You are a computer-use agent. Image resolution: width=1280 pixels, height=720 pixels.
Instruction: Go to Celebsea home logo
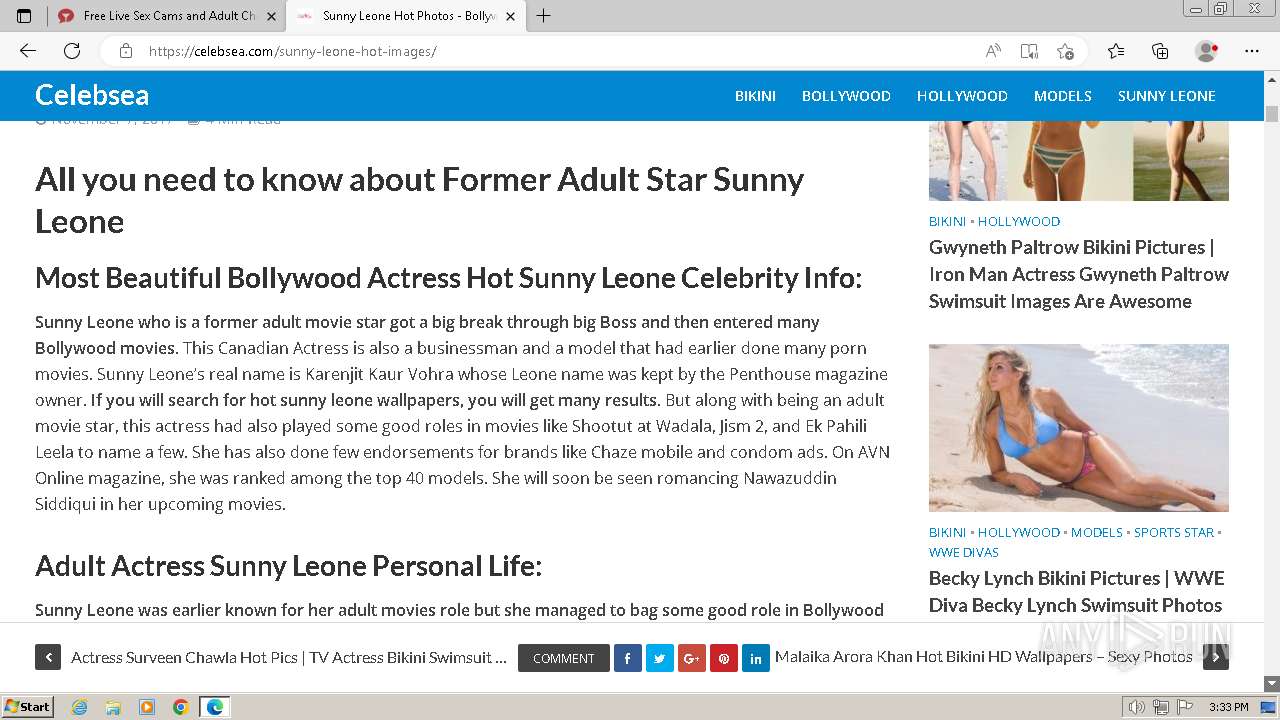point(92,95)
